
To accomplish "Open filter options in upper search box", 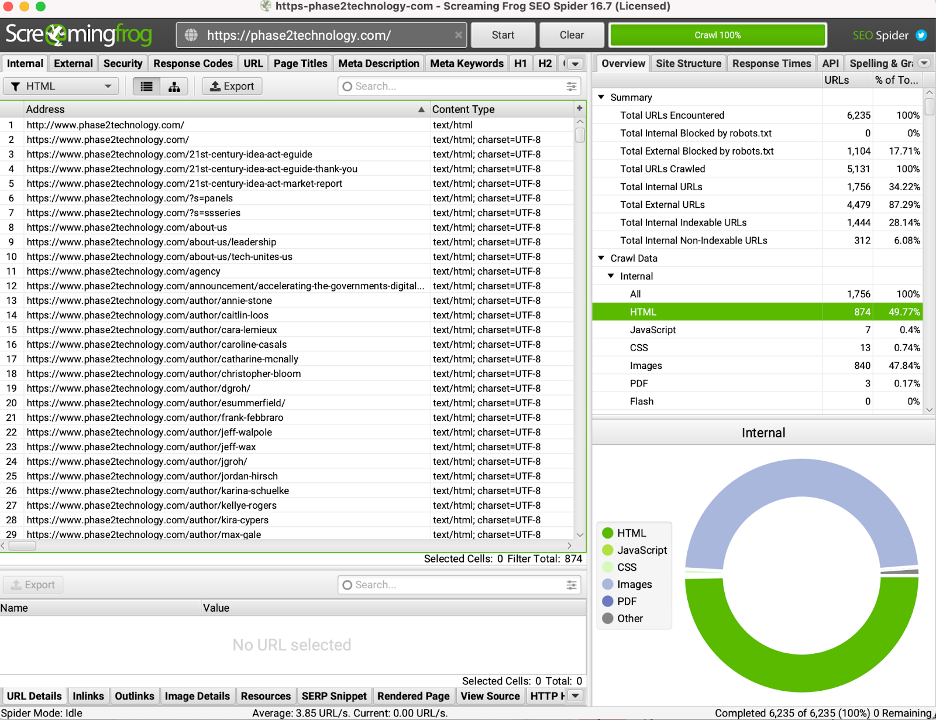I will [571, 87].
